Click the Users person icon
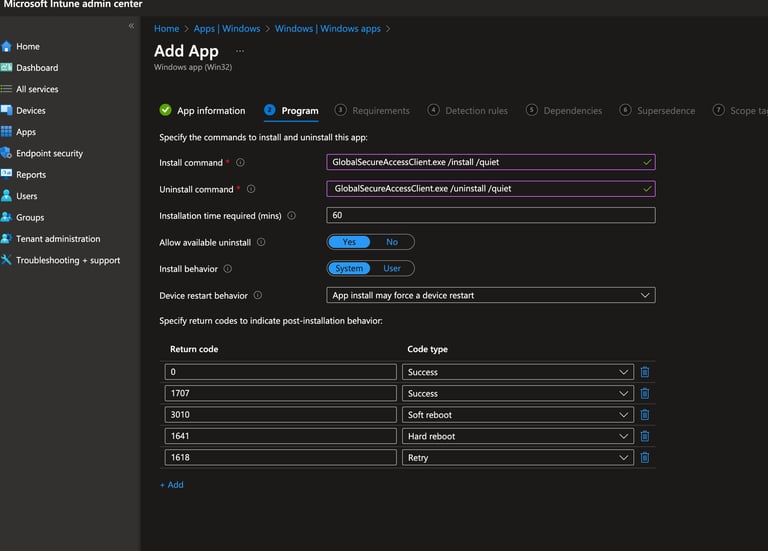Screen dimensions: 768x551 click(x=6, y=196)
